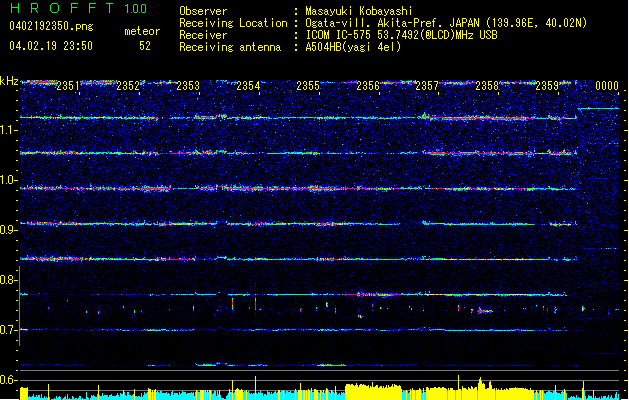The height and width of the screenshot is (400, 629).
Task: Click time marker 2353
Action: [188, 86]
